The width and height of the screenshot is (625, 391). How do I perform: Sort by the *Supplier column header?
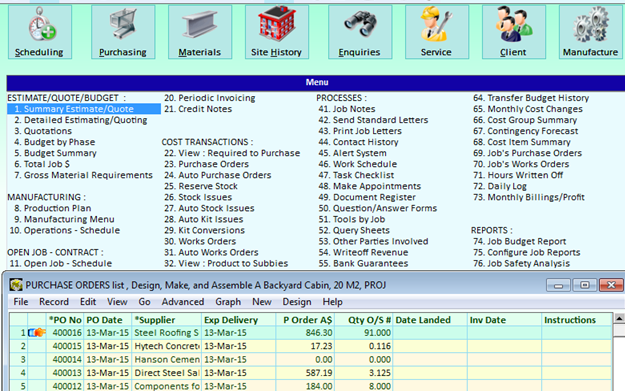point(166,320)
